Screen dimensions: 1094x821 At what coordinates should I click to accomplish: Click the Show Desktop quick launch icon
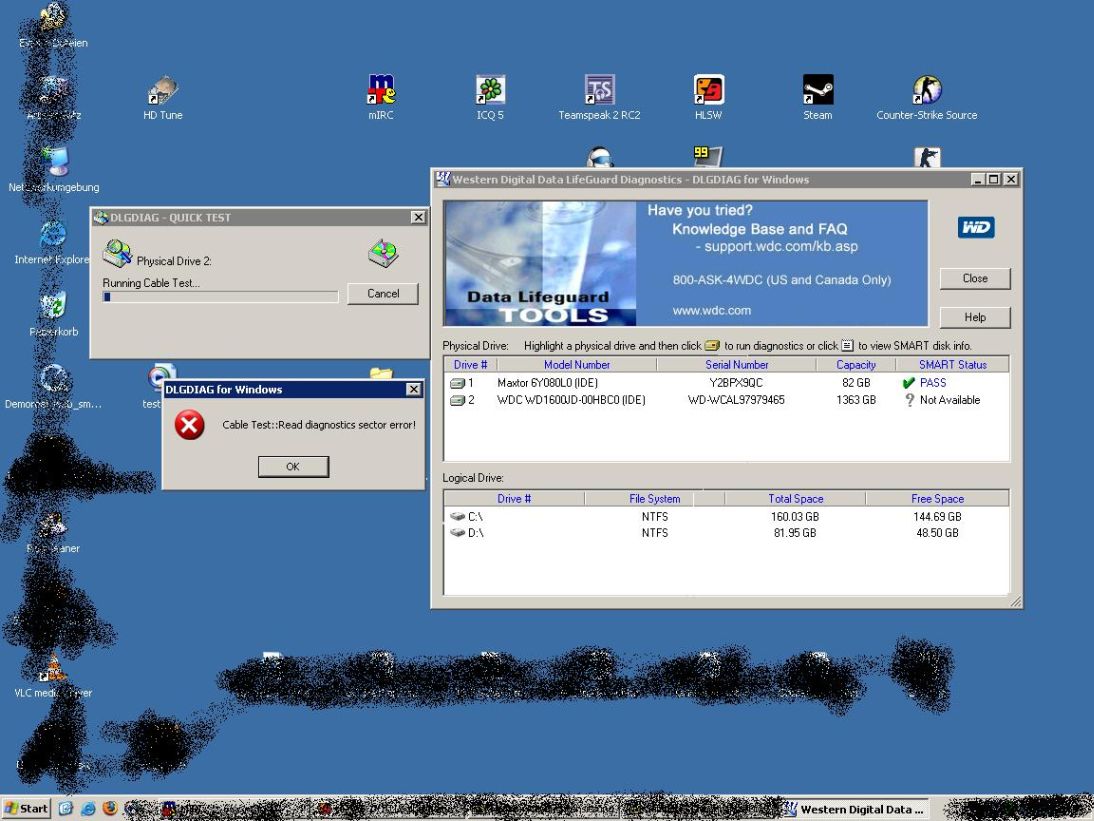[66, 808]
